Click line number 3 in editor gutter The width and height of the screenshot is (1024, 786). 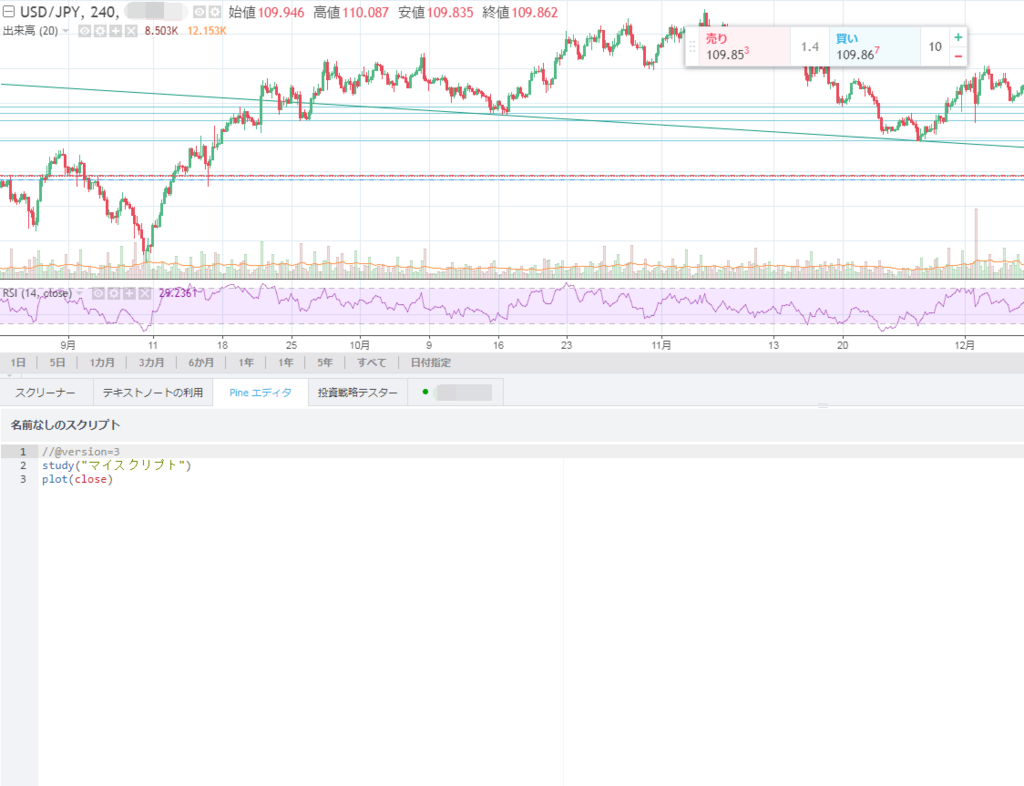click(23, 479)
